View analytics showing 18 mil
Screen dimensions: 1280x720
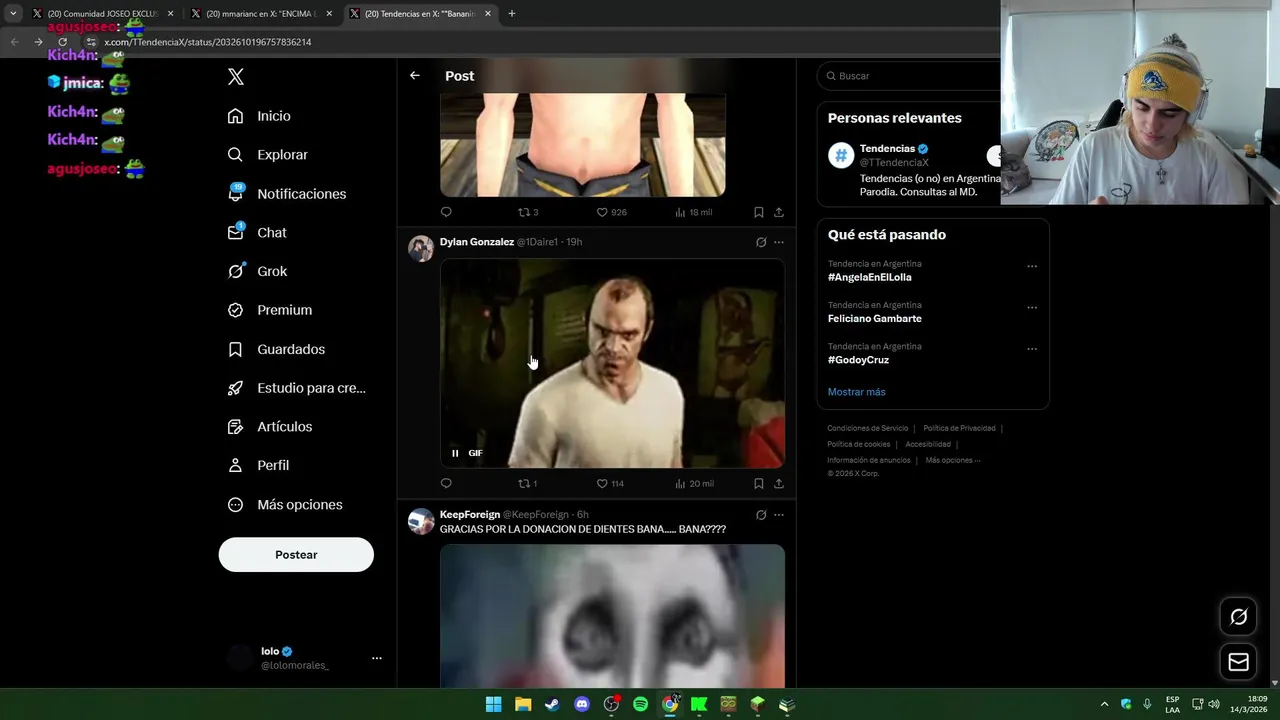[693, 212]
